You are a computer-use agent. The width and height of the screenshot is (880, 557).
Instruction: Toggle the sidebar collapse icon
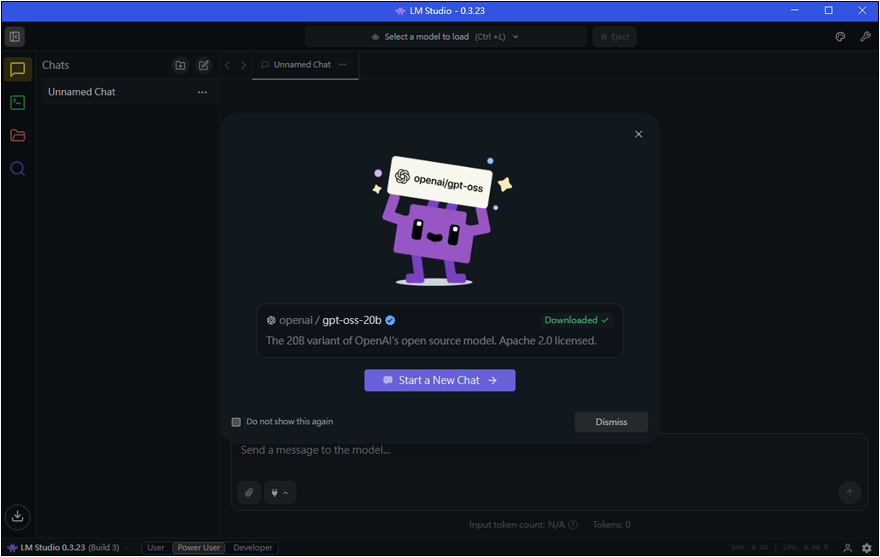pyautogui.click(x=15, y=36)
